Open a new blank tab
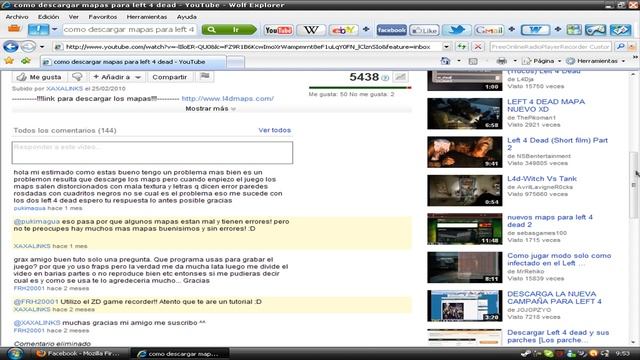640x360 pixels. click(x=236, y=62)
